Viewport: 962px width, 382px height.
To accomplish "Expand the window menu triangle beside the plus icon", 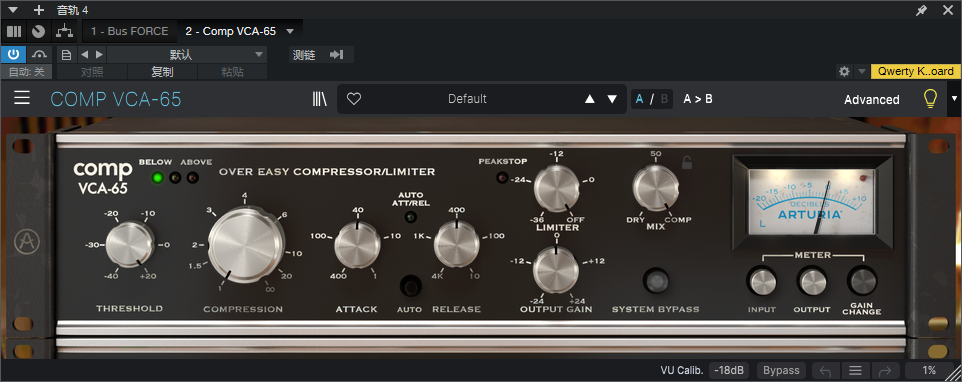I will click(13, 10).
